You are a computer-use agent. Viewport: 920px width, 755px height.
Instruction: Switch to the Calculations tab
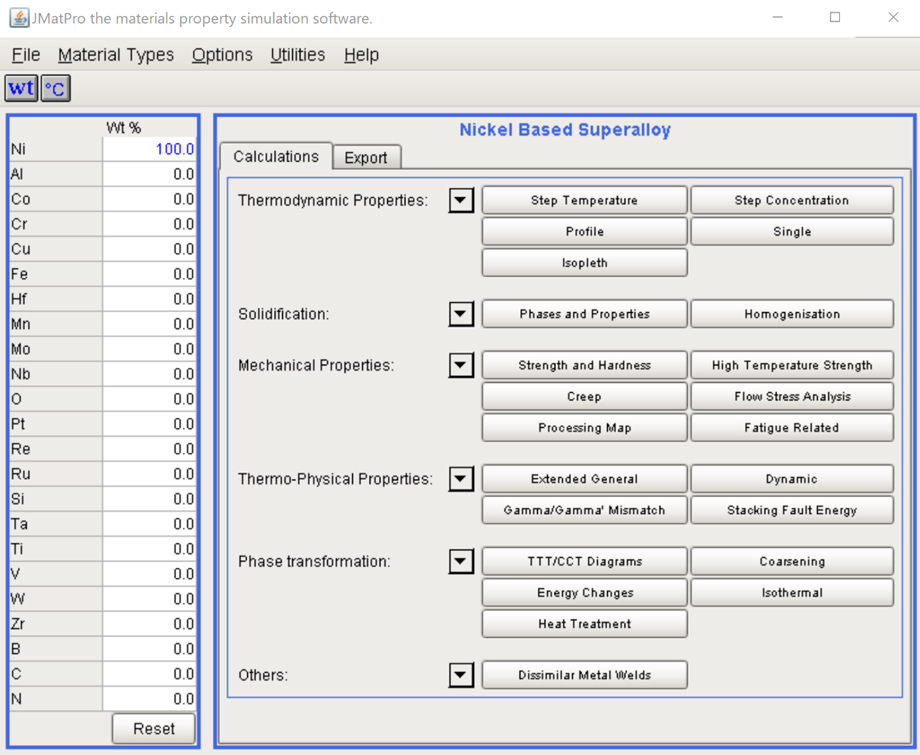pyautogui.click(x=276, y=157)
